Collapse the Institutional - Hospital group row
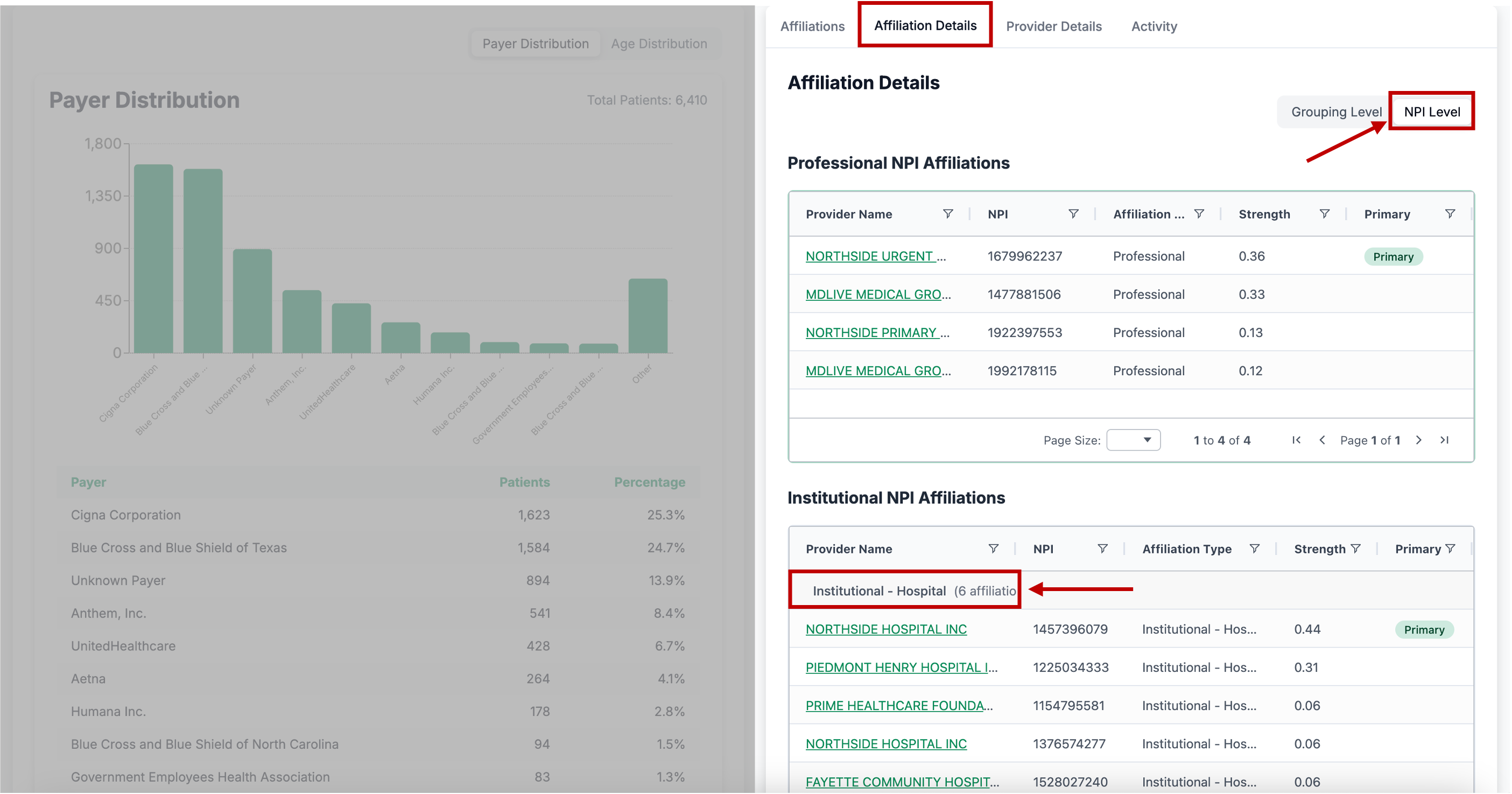Viewport: 1512px width, 794px height. click(878, 591)
